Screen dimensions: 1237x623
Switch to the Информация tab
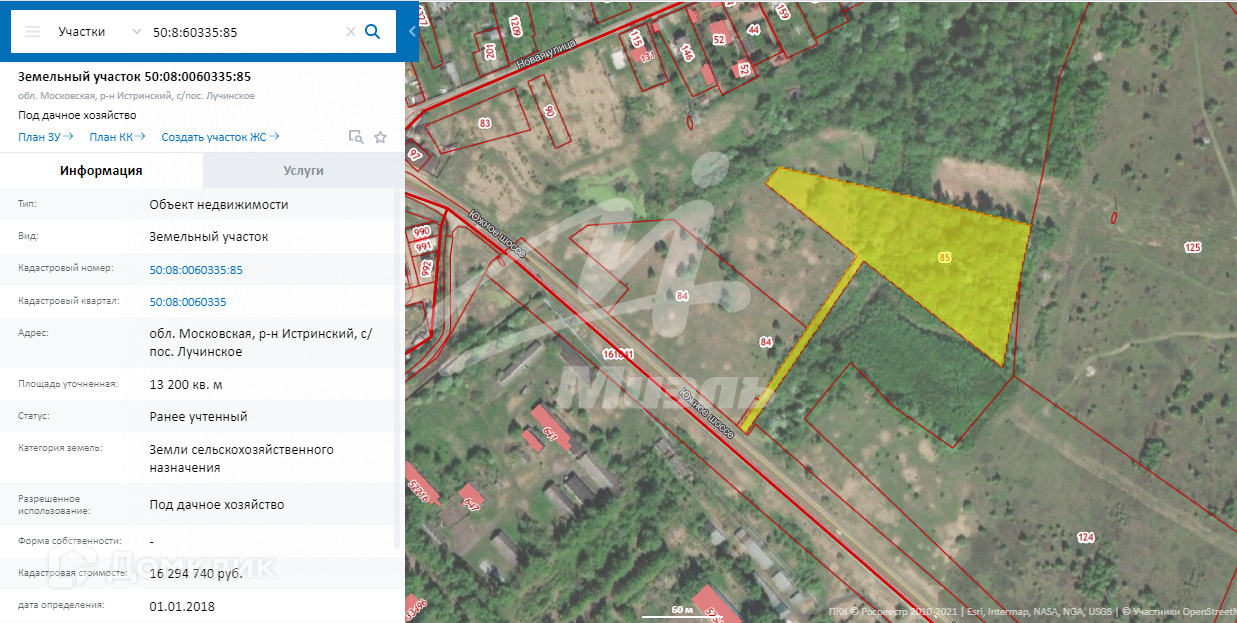pyautogui.click(x=101, y=171)
